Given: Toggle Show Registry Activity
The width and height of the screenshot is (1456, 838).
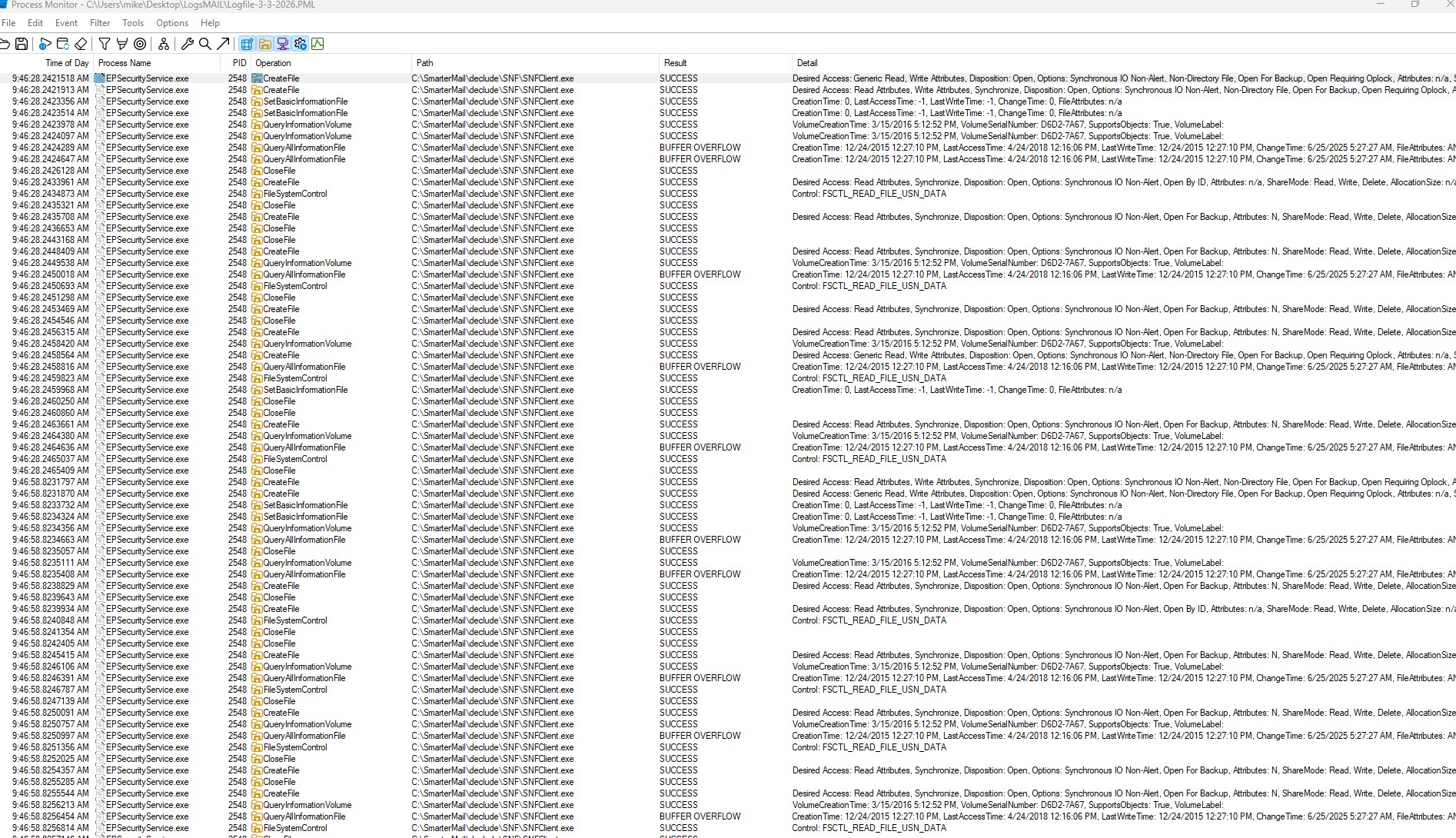Looking at the screenshot, I should click(x=247, y=44).
